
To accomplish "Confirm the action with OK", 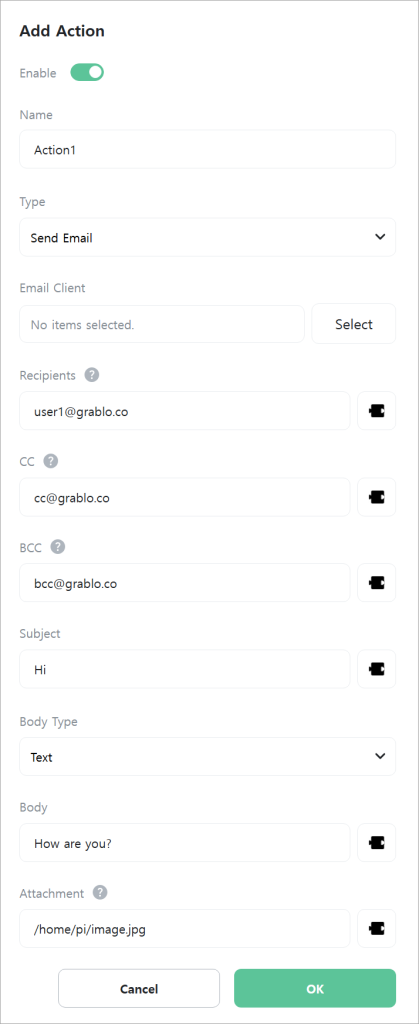I will 315,988.
